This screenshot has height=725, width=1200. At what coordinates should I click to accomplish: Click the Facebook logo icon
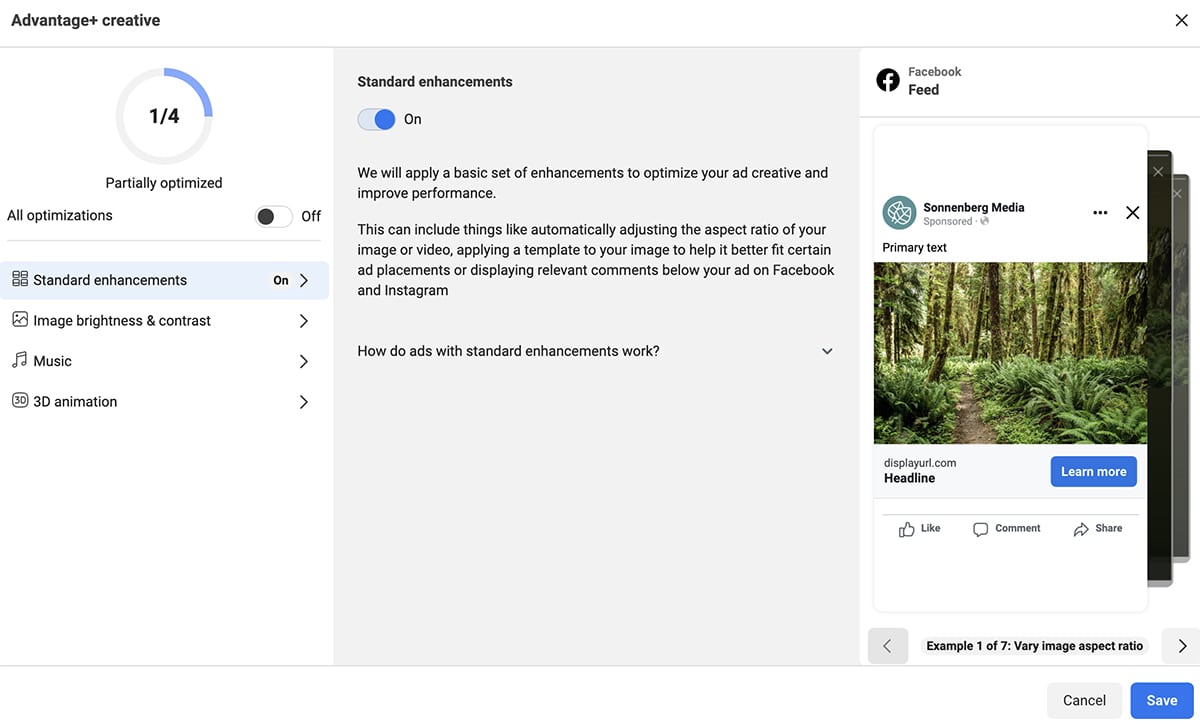pyautogui.click(x=888, y=80)
